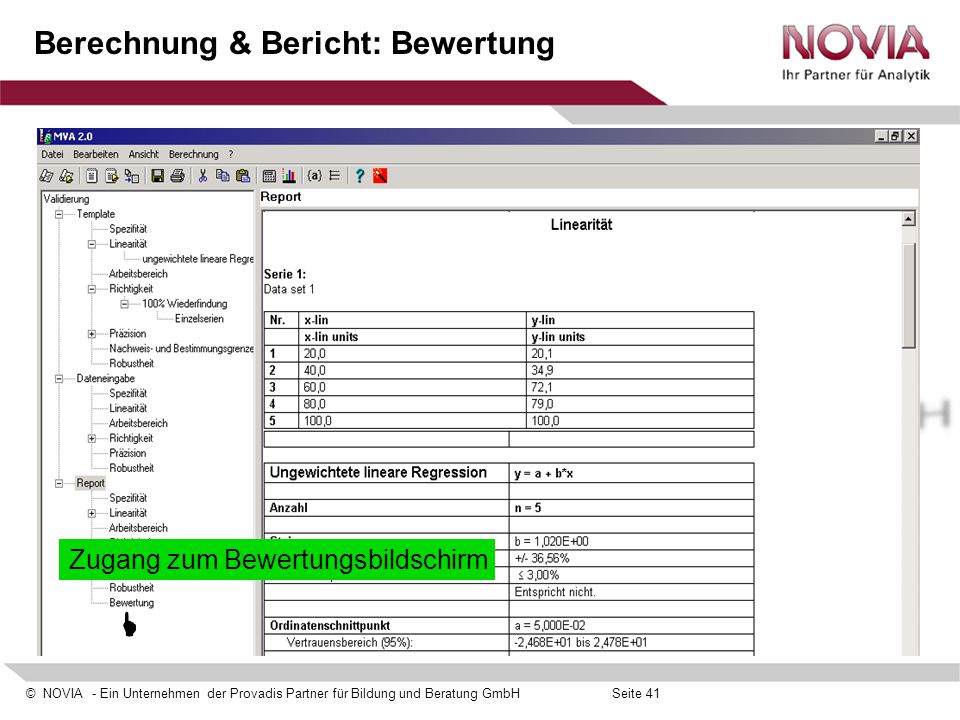Select Robustheit under Dateneingabe
Screen dimensions: 960x720
(x=132, y=468)
